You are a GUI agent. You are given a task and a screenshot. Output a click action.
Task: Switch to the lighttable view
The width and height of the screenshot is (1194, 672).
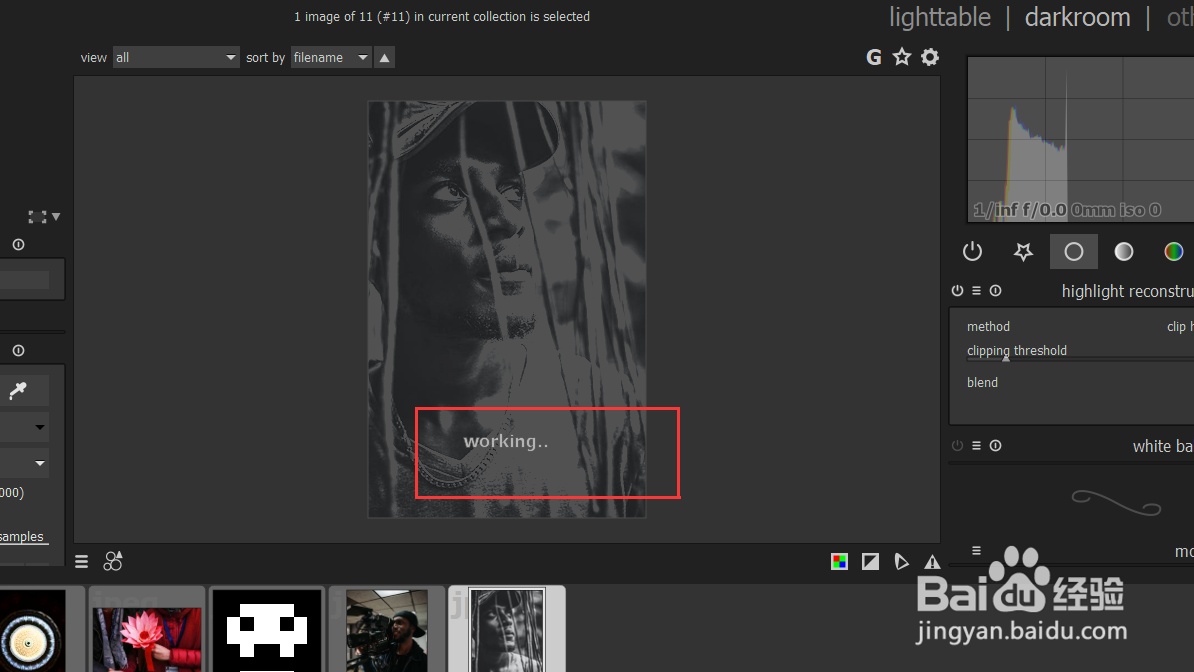click(x=940, y=17)
